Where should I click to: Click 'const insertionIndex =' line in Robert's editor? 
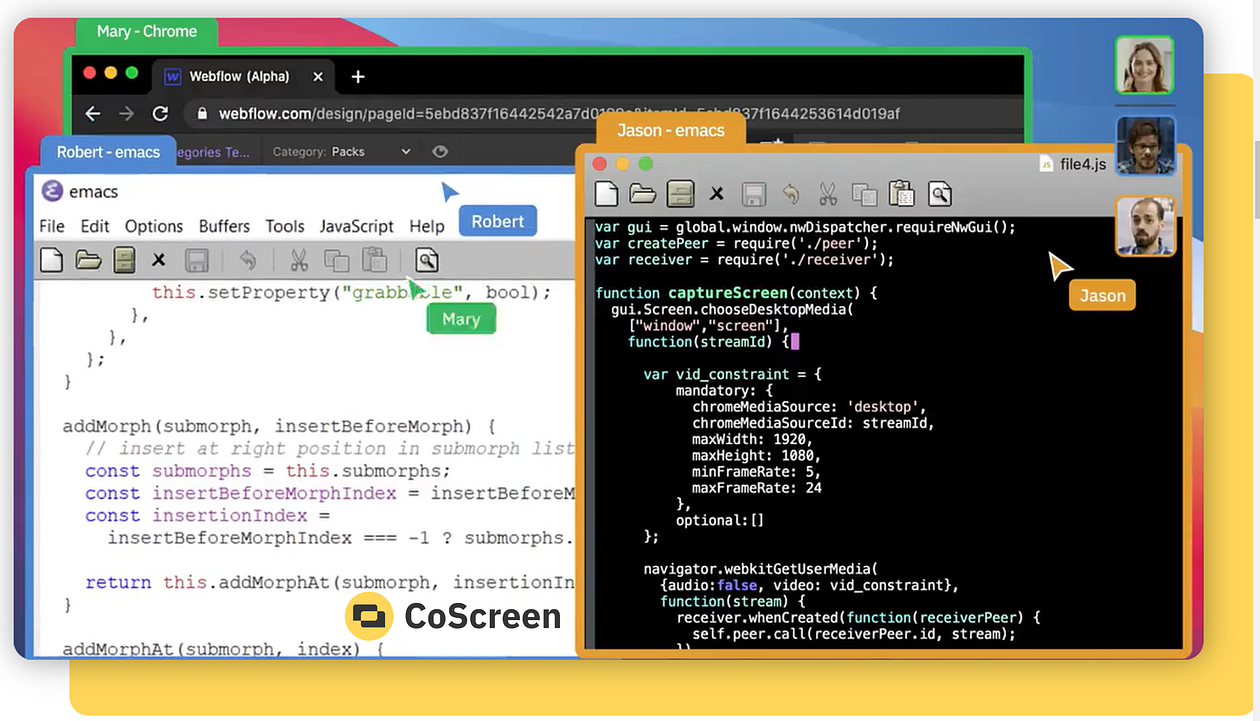coord(208,515)
